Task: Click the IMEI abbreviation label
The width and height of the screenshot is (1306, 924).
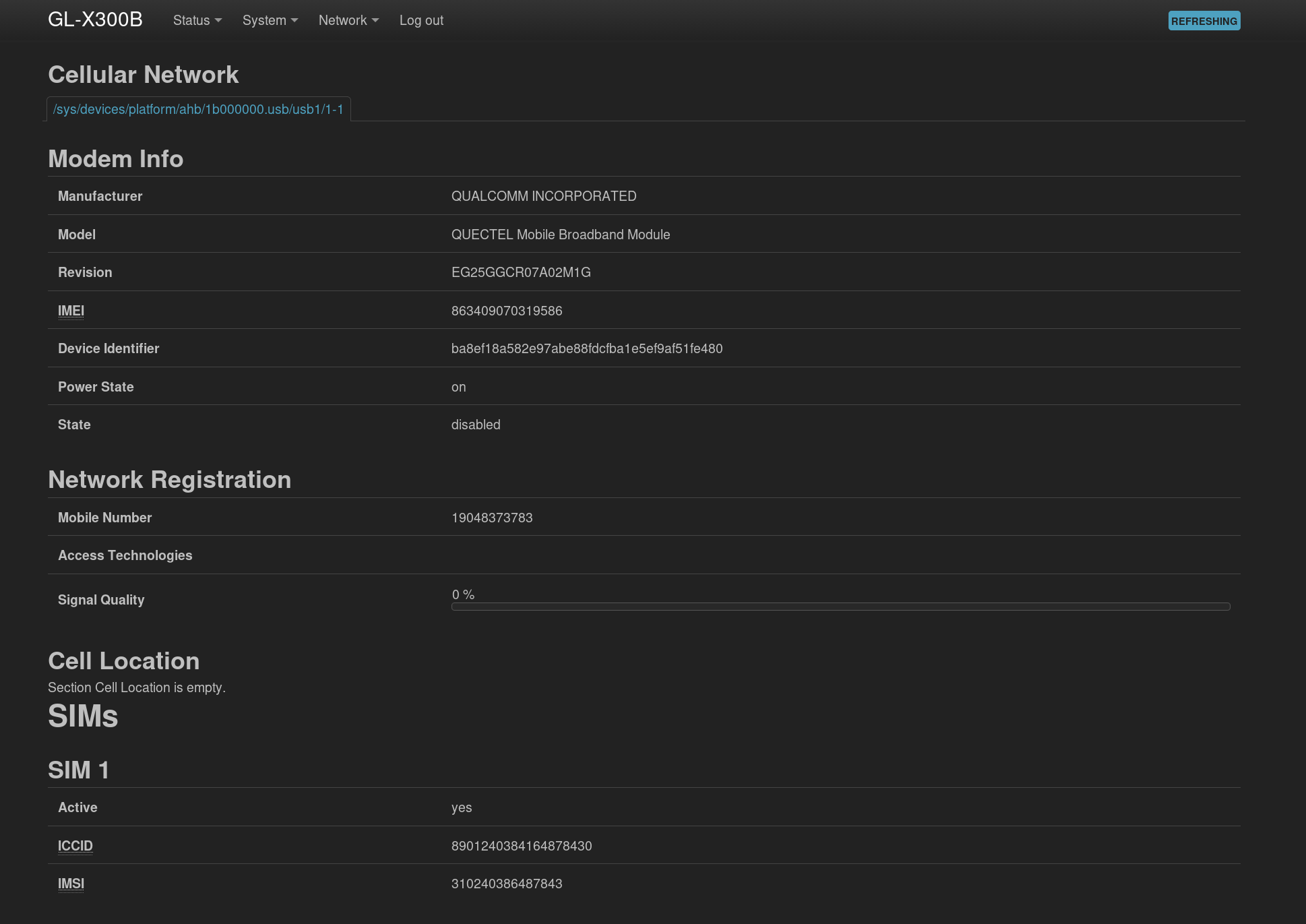Action: [x=71, y=311]
